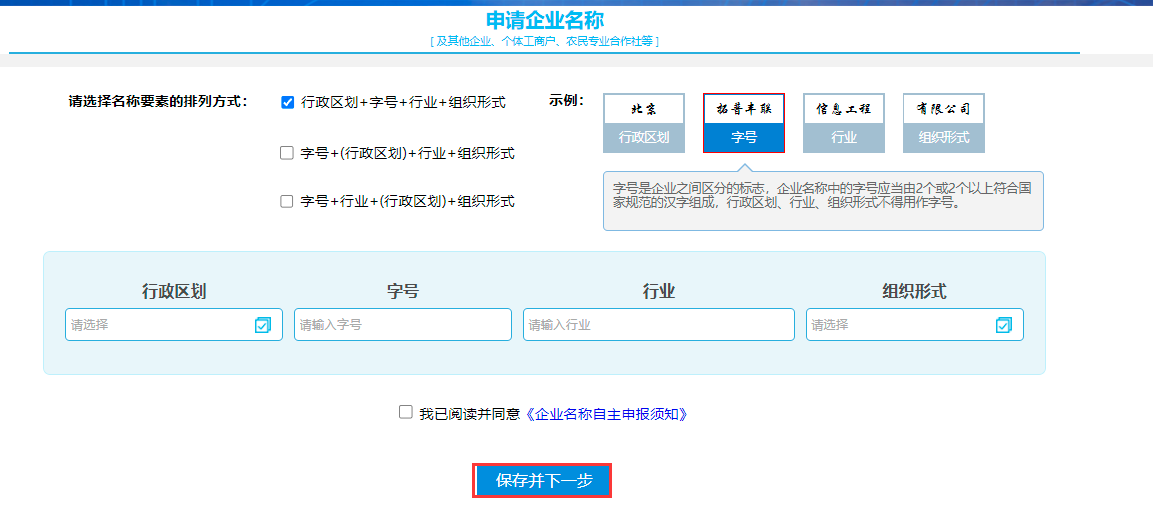Click the 申请企业名称 page heading

(x=545, y=20)
